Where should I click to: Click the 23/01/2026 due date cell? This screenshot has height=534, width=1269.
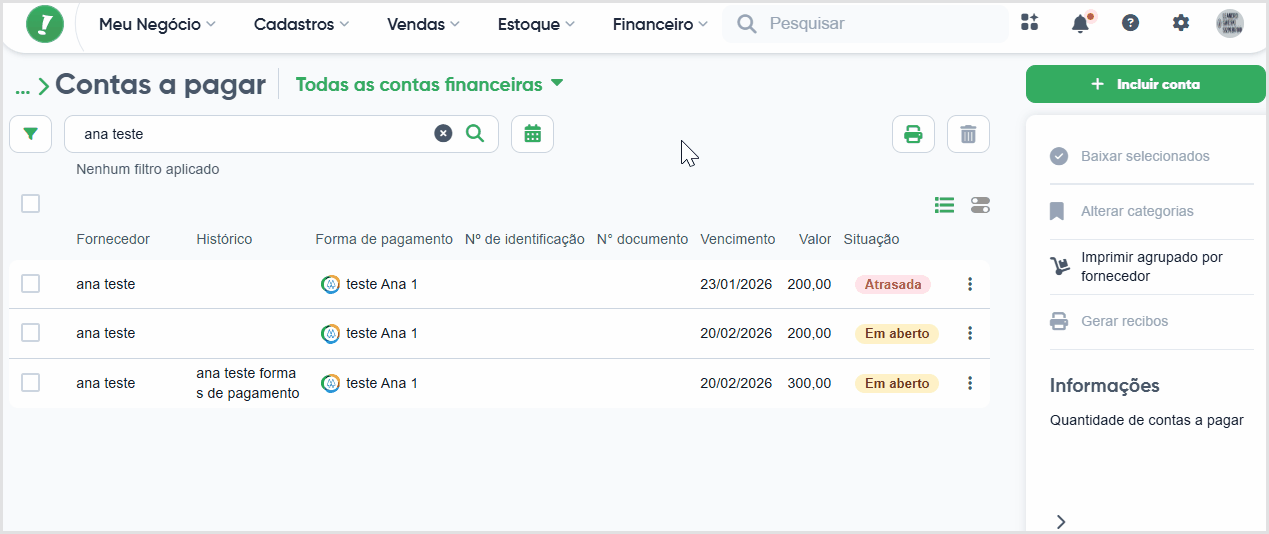click(x=736, y=285)
